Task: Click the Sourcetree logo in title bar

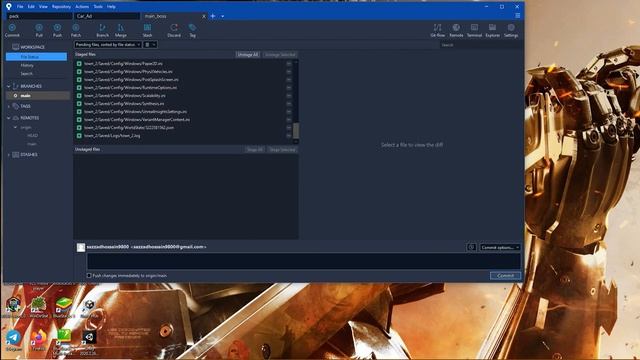Action: [9, 6]
